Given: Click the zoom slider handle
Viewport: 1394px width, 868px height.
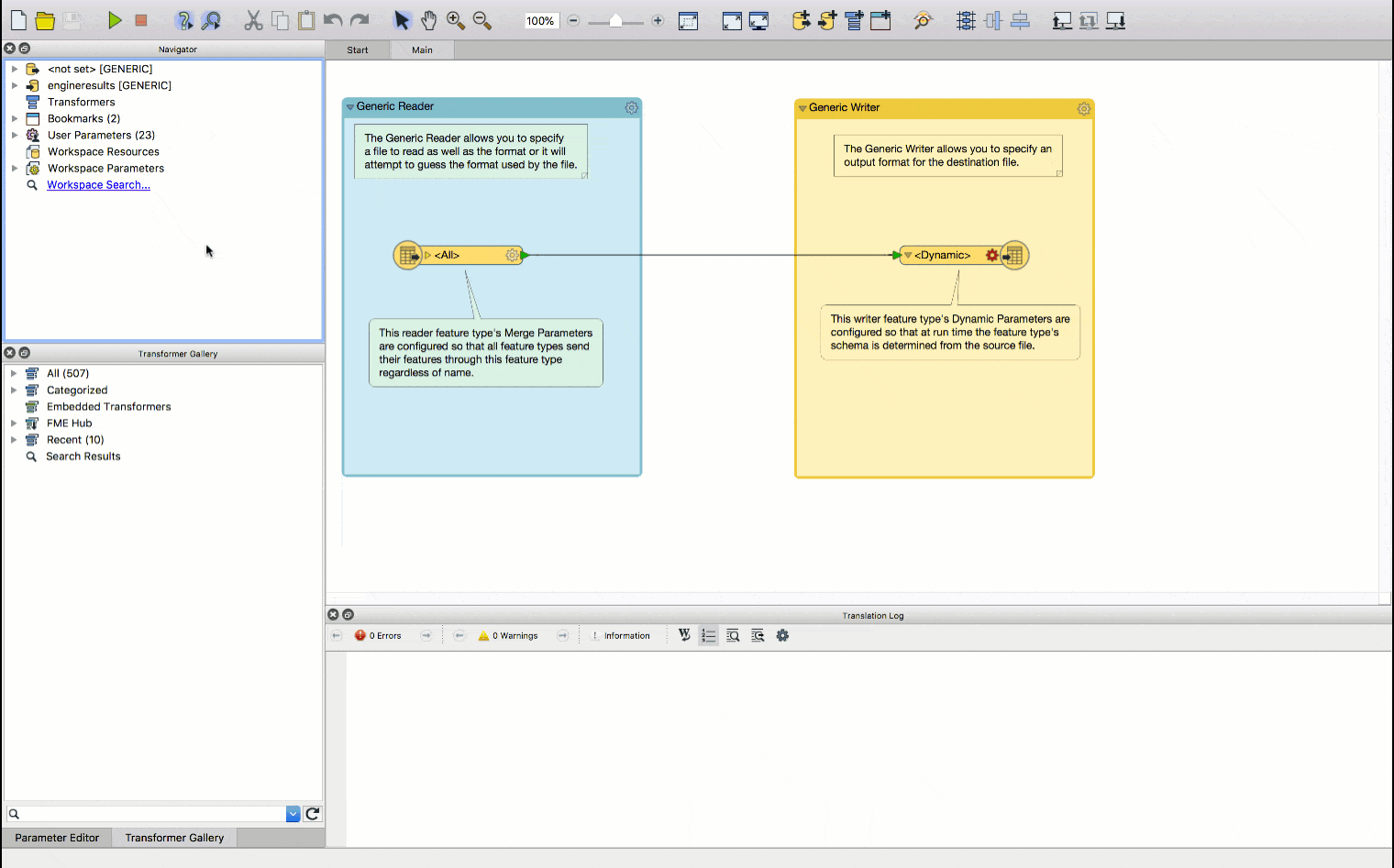Looking at the screenshot, I should click(615, 21).
